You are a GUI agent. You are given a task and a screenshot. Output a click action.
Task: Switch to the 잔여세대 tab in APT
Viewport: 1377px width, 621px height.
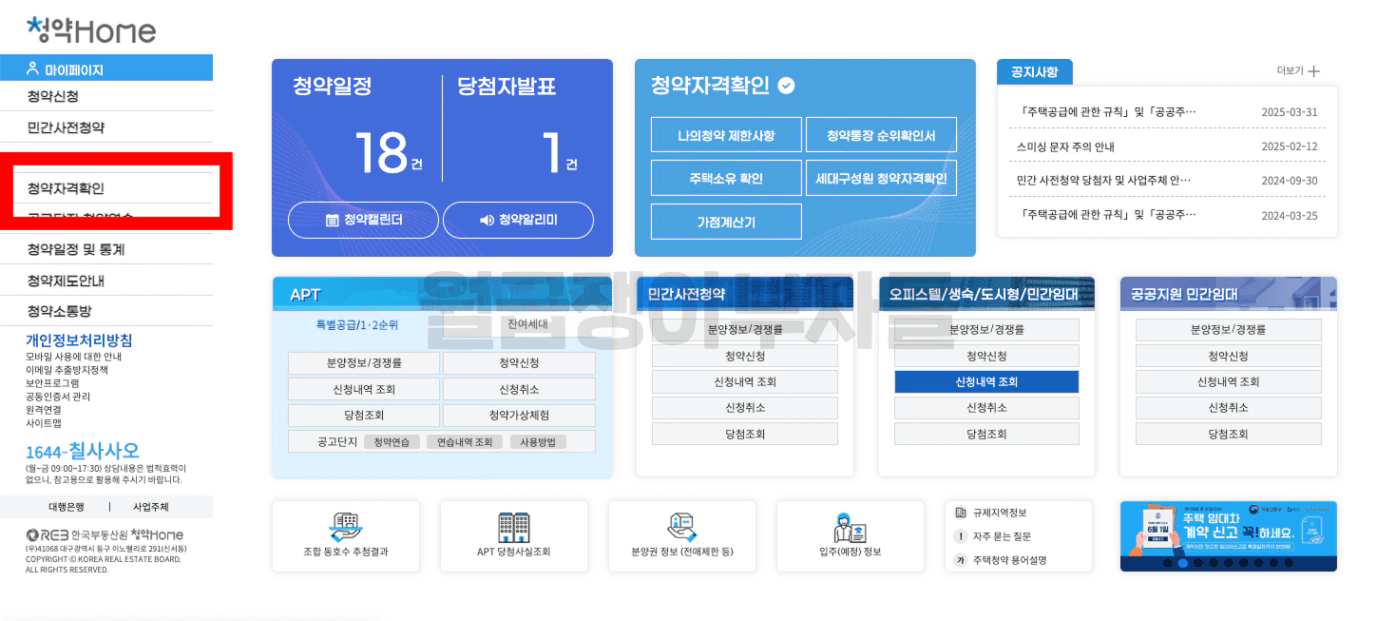pos(526,324)
